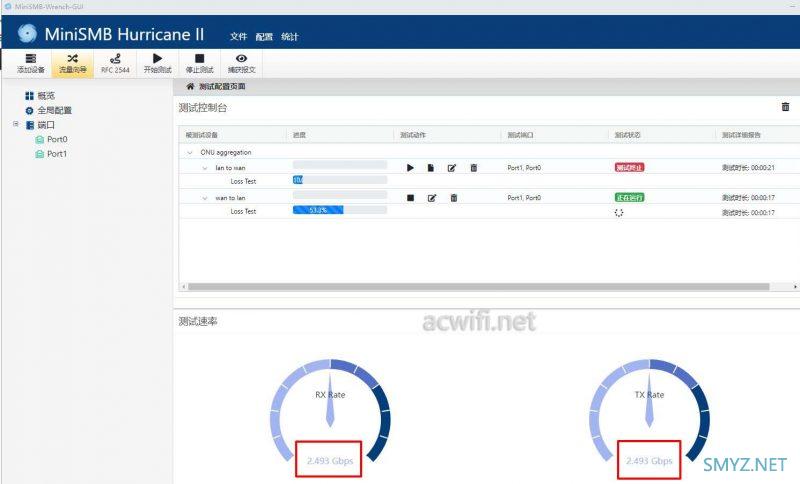Collapse the wan to lan row chevron
Screen dimensions: 800x484
205,198
